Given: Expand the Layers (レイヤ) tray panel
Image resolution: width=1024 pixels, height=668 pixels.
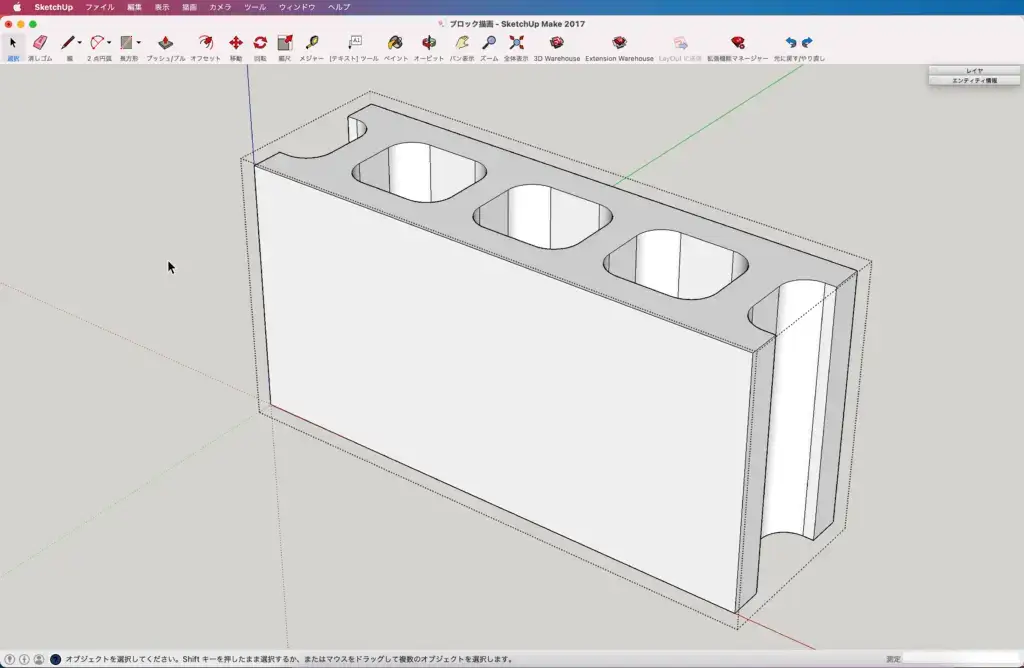Looking at the screenshot, I should 974,71.
